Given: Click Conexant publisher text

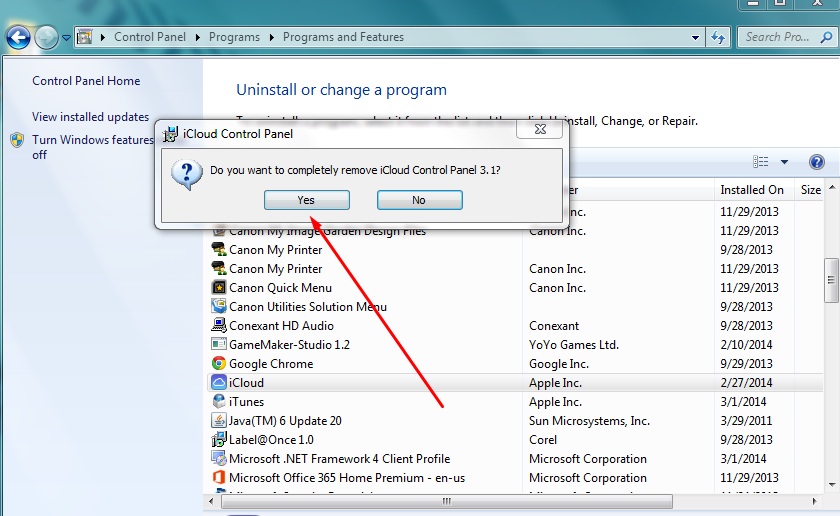Looking at the screenshot, I should (x=554, y=325).
